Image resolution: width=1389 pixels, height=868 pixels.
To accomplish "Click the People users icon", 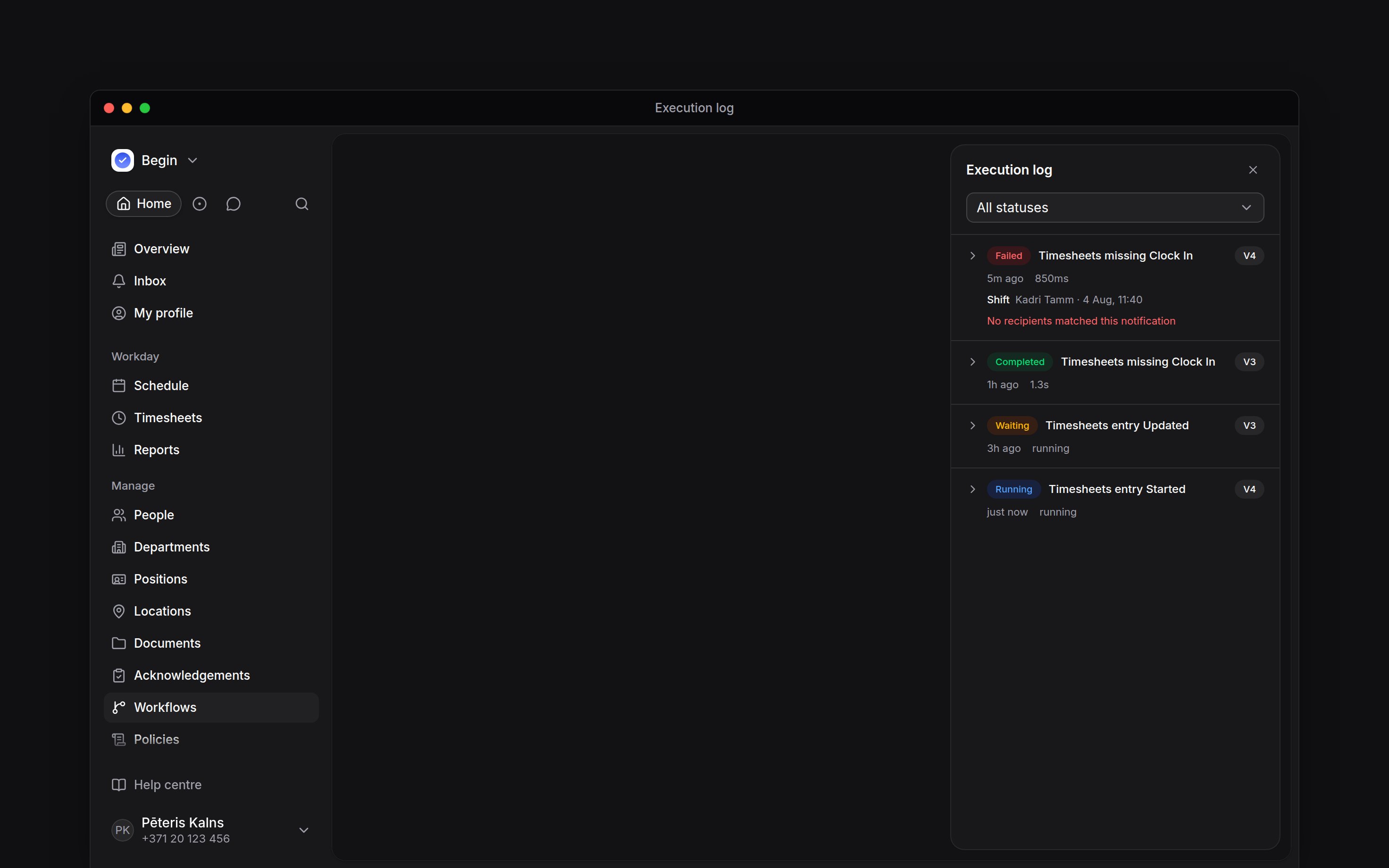I will click(119, 515).
